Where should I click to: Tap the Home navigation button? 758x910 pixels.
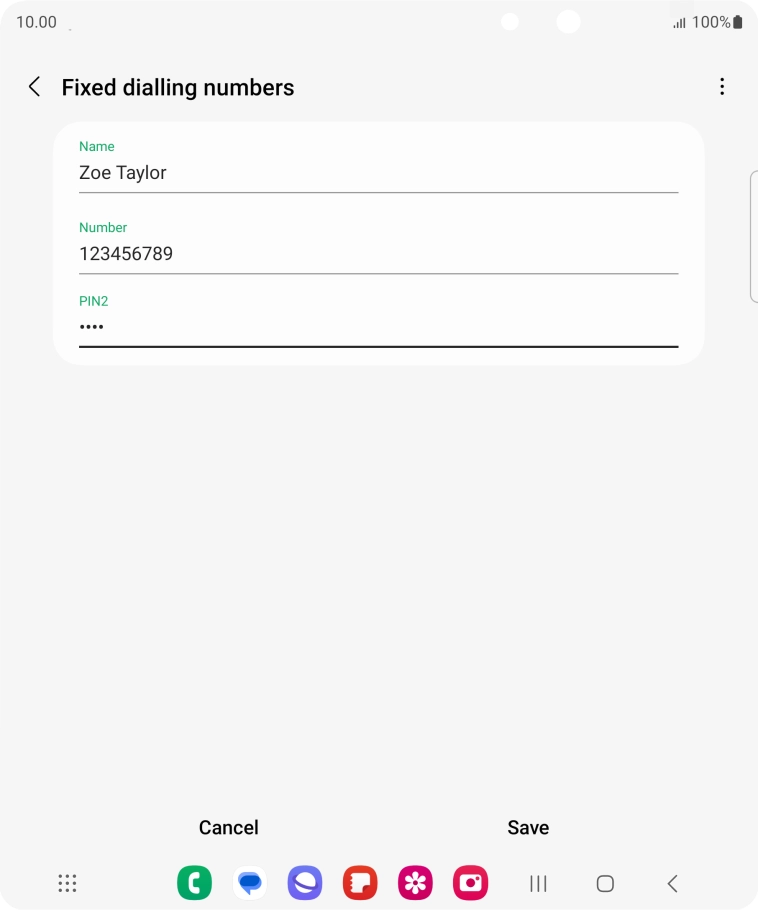coord(604,883)
